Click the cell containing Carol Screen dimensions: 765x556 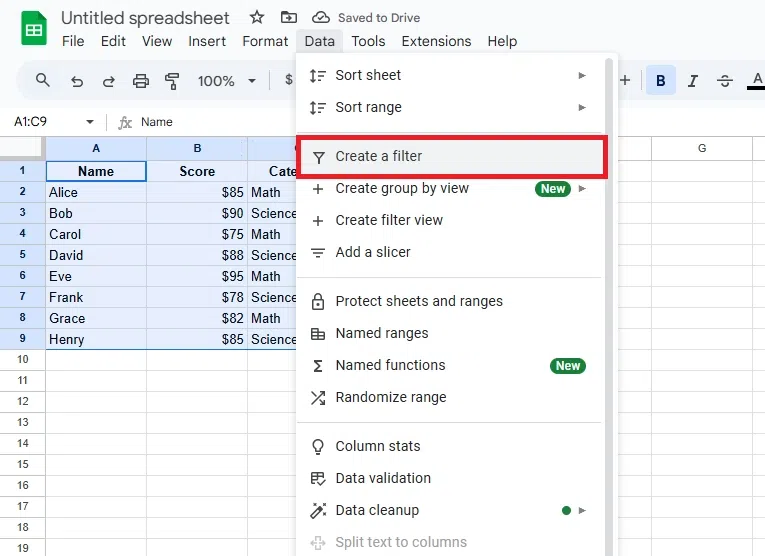pos(96,234)
